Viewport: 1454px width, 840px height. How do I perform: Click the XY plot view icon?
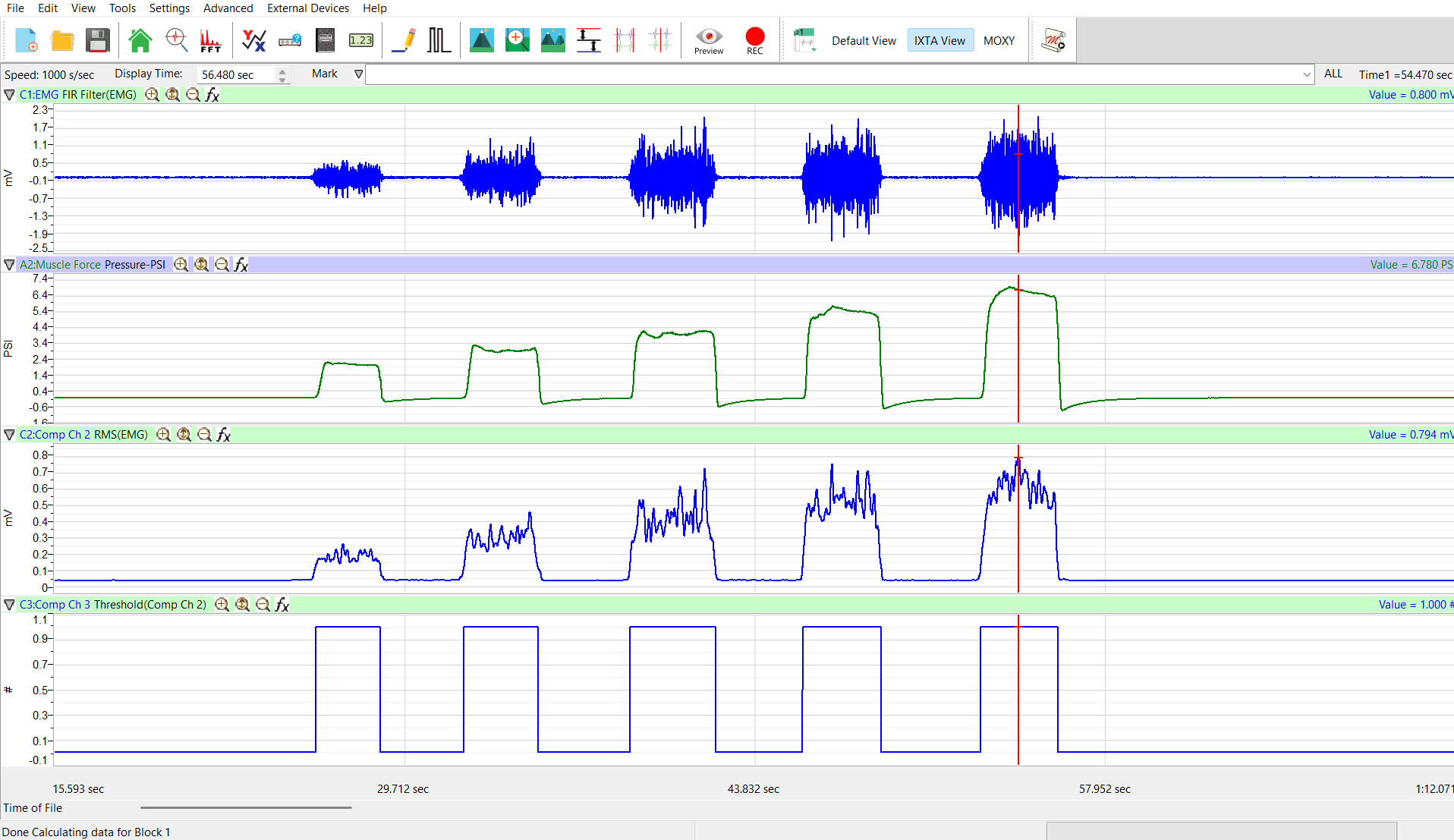[x=253, y=40]
